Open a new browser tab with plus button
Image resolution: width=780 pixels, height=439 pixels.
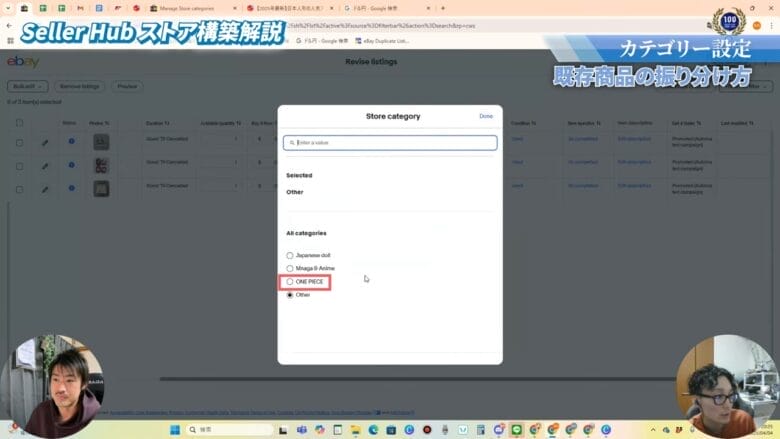(443, 7)
